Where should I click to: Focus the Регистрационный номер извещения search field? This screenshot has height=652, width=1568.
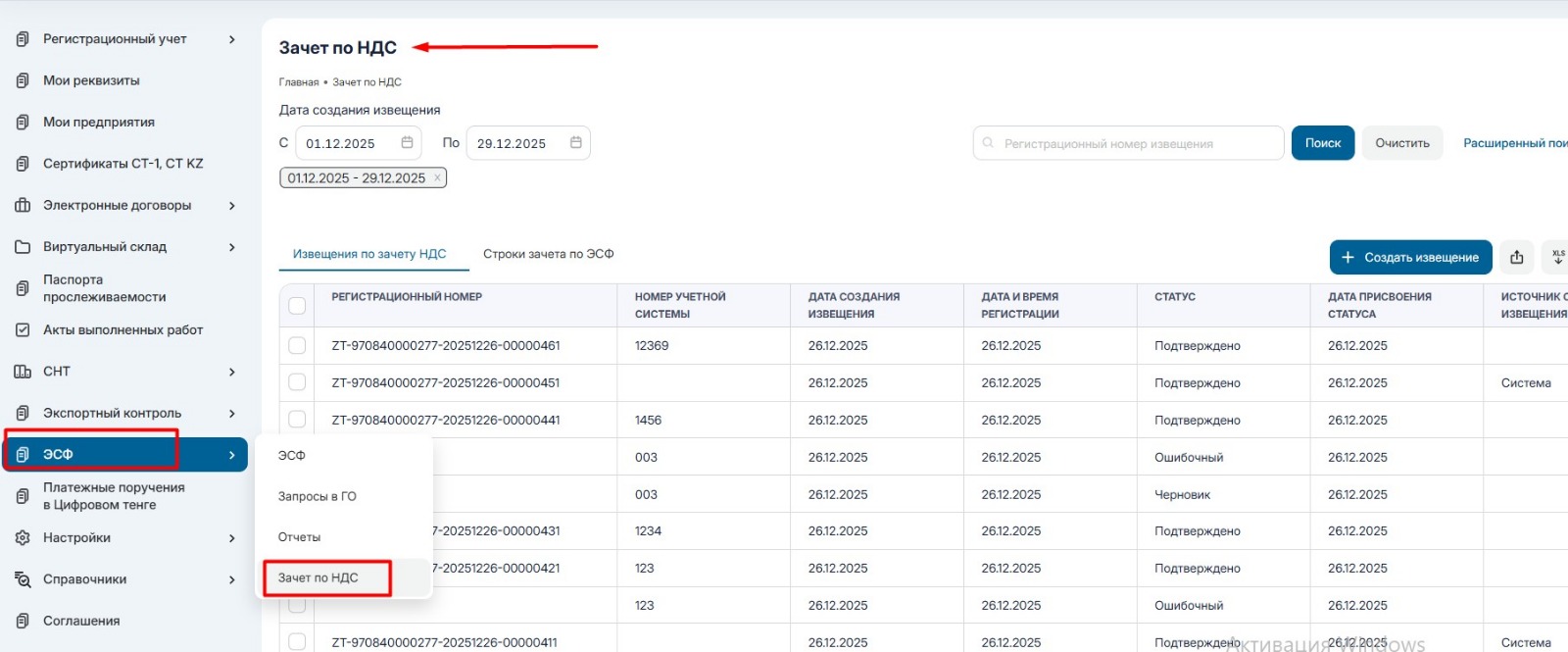[x=1137, y=143]
